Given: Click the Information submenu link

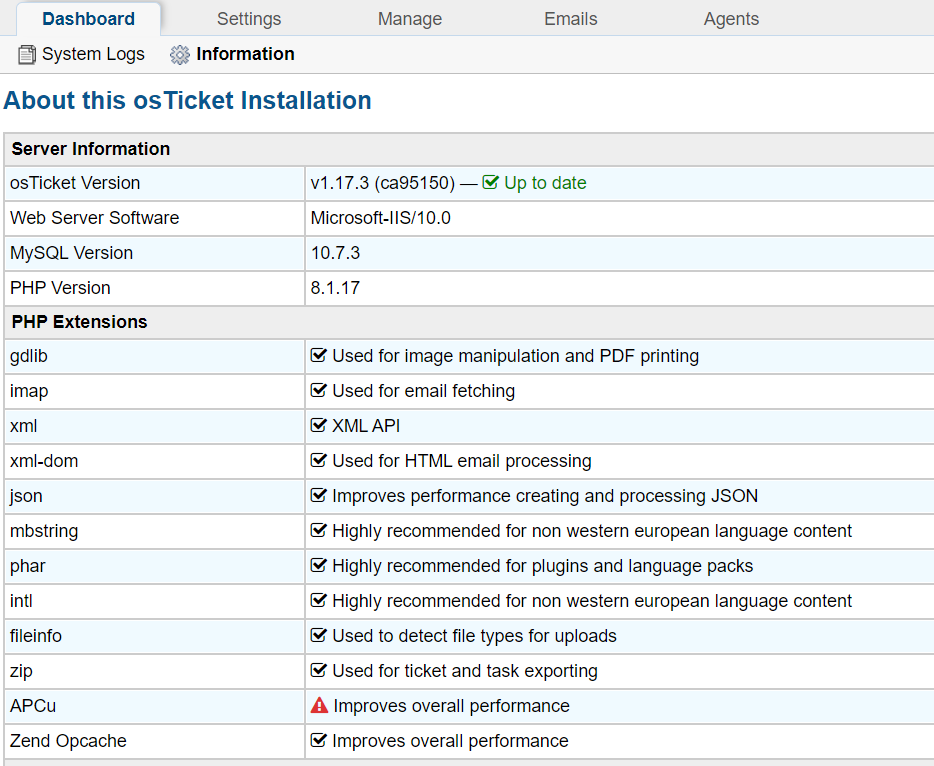Looking at the screenshot, I should [245, 55].
